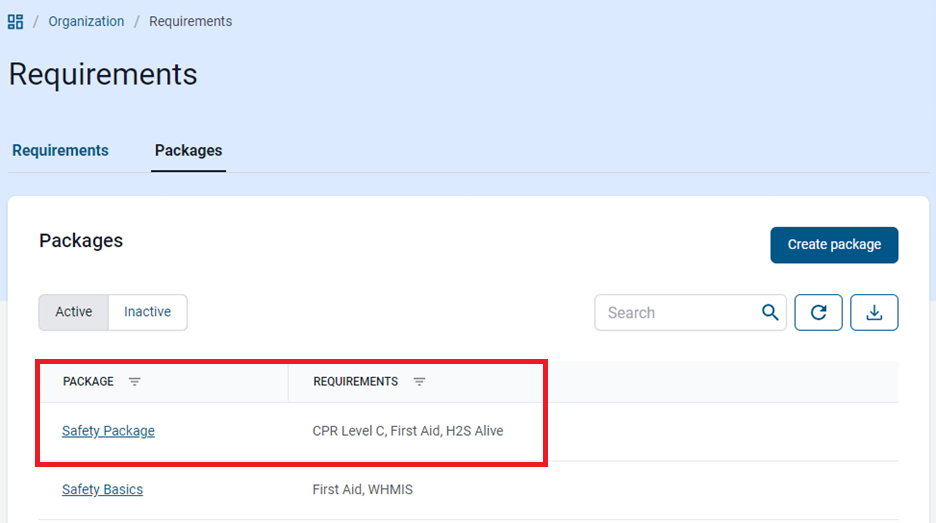Open the Safety Package link
The height and width of the screenshot is (523, 936).
pos(108,431)
